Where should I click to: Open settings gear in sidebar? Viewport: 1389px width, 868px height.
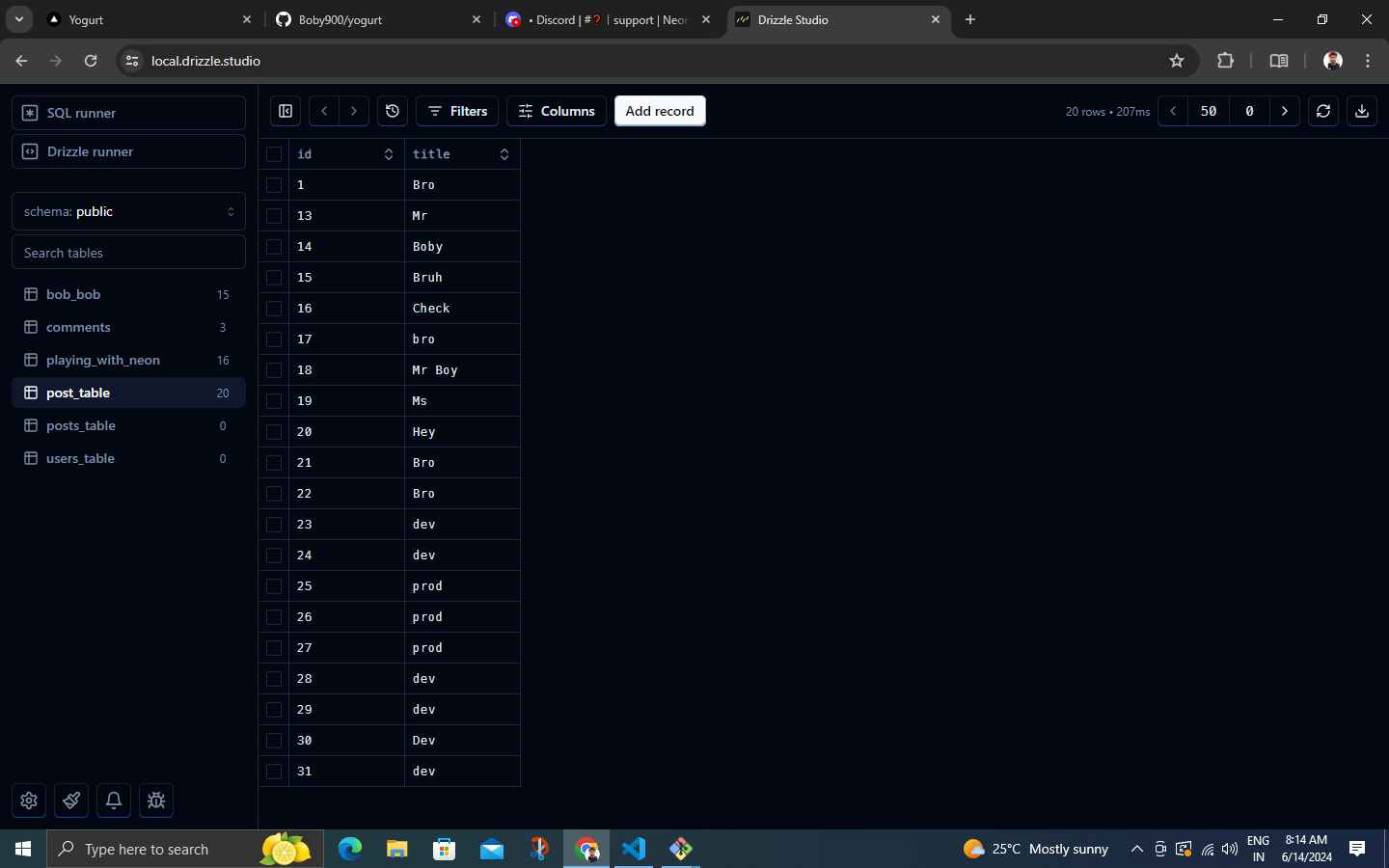coord(29,800)
